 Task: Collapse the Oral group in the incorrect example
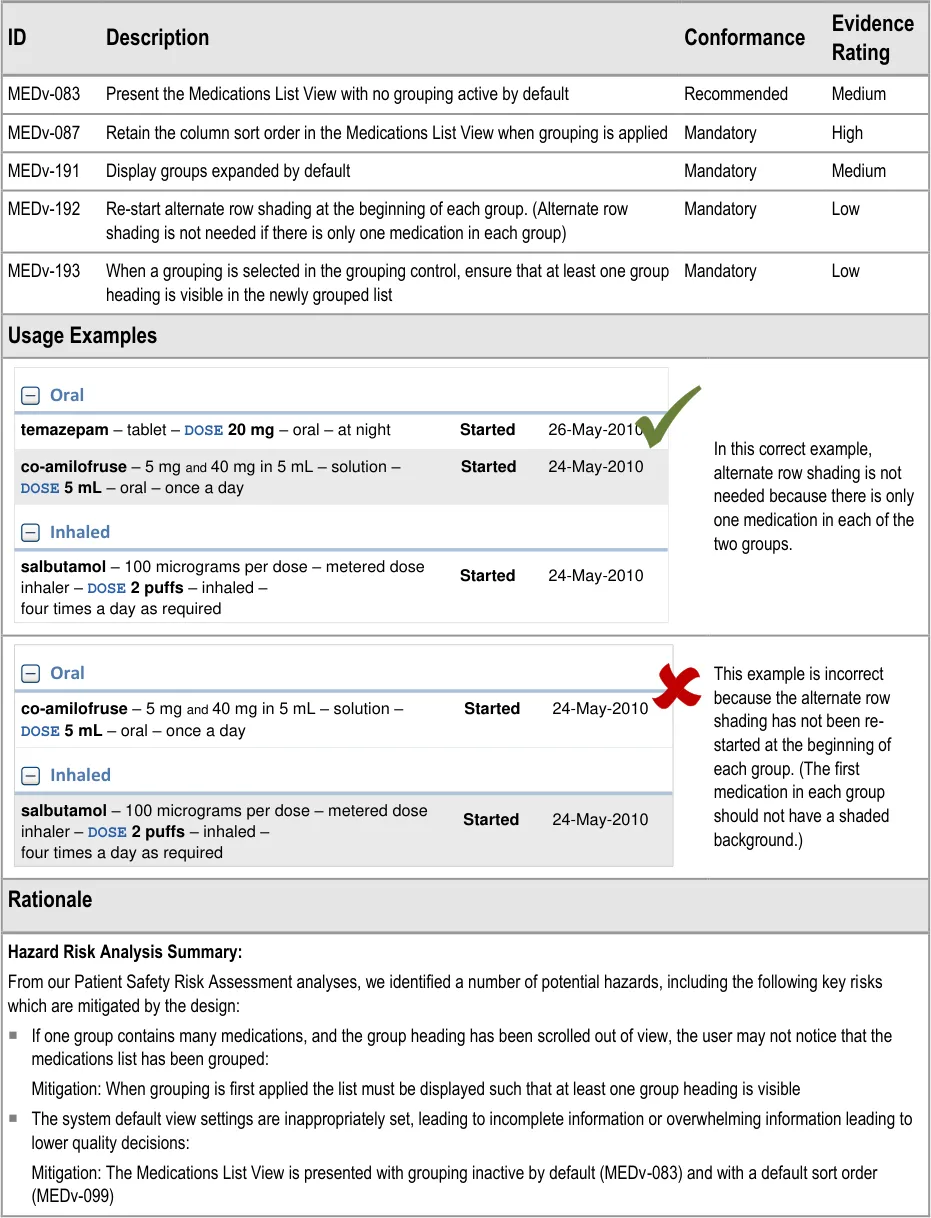(x=31, y=674)
